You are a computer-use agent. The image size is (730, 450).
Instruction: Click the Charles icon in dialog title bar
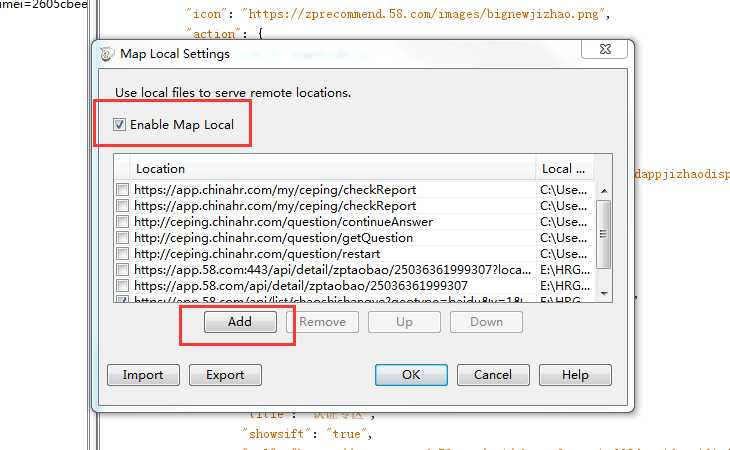tap(106, 54)
